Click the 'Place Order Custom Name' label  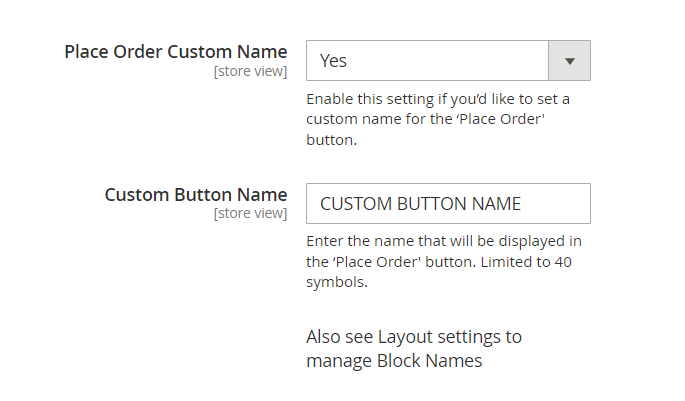[176, 52]
